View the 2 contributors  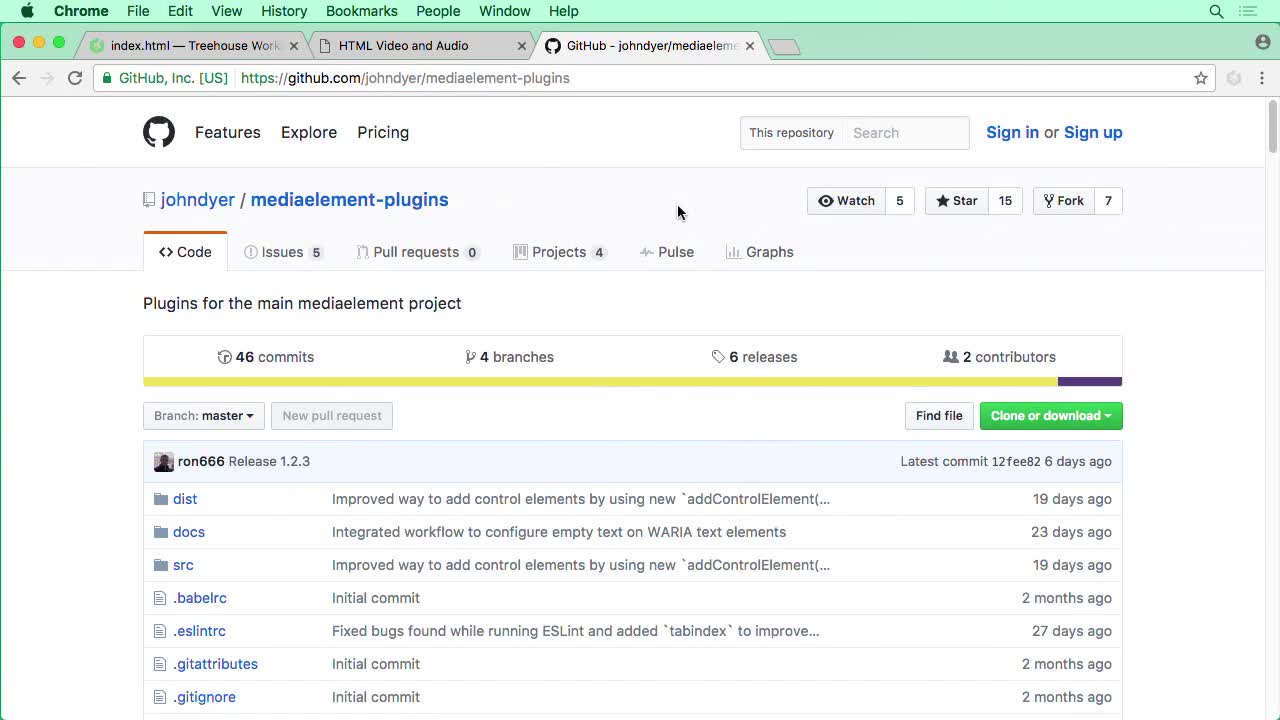(x=999, y=357)
